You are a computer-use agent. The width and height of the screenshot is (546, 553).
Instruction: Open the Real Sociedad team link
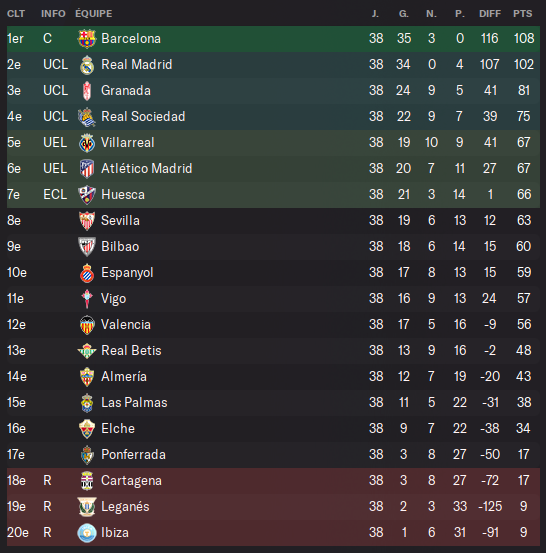143,117
